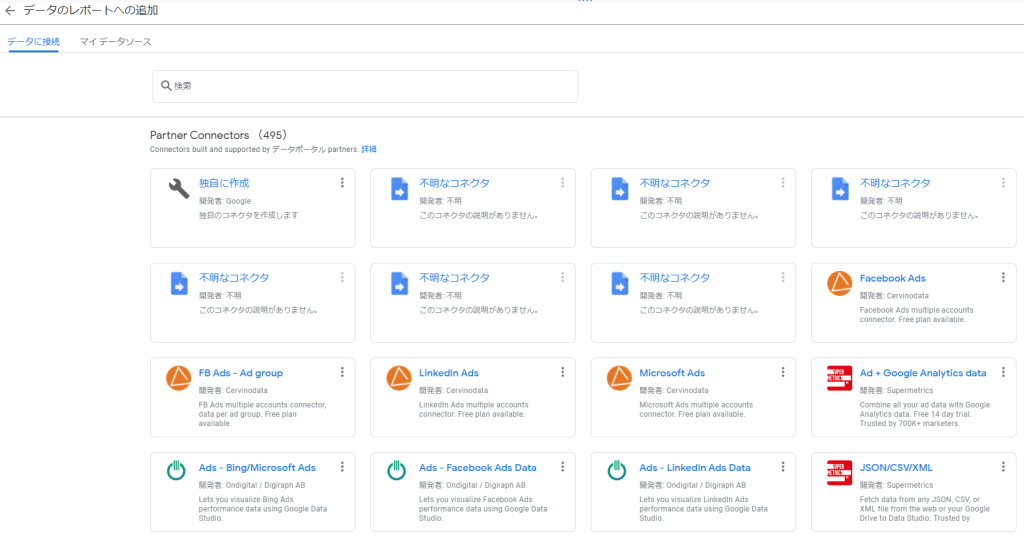Screen dimensions: 1024x537
Task: Open the Facebook Ads connector title
Action: (x=892, y=278)
